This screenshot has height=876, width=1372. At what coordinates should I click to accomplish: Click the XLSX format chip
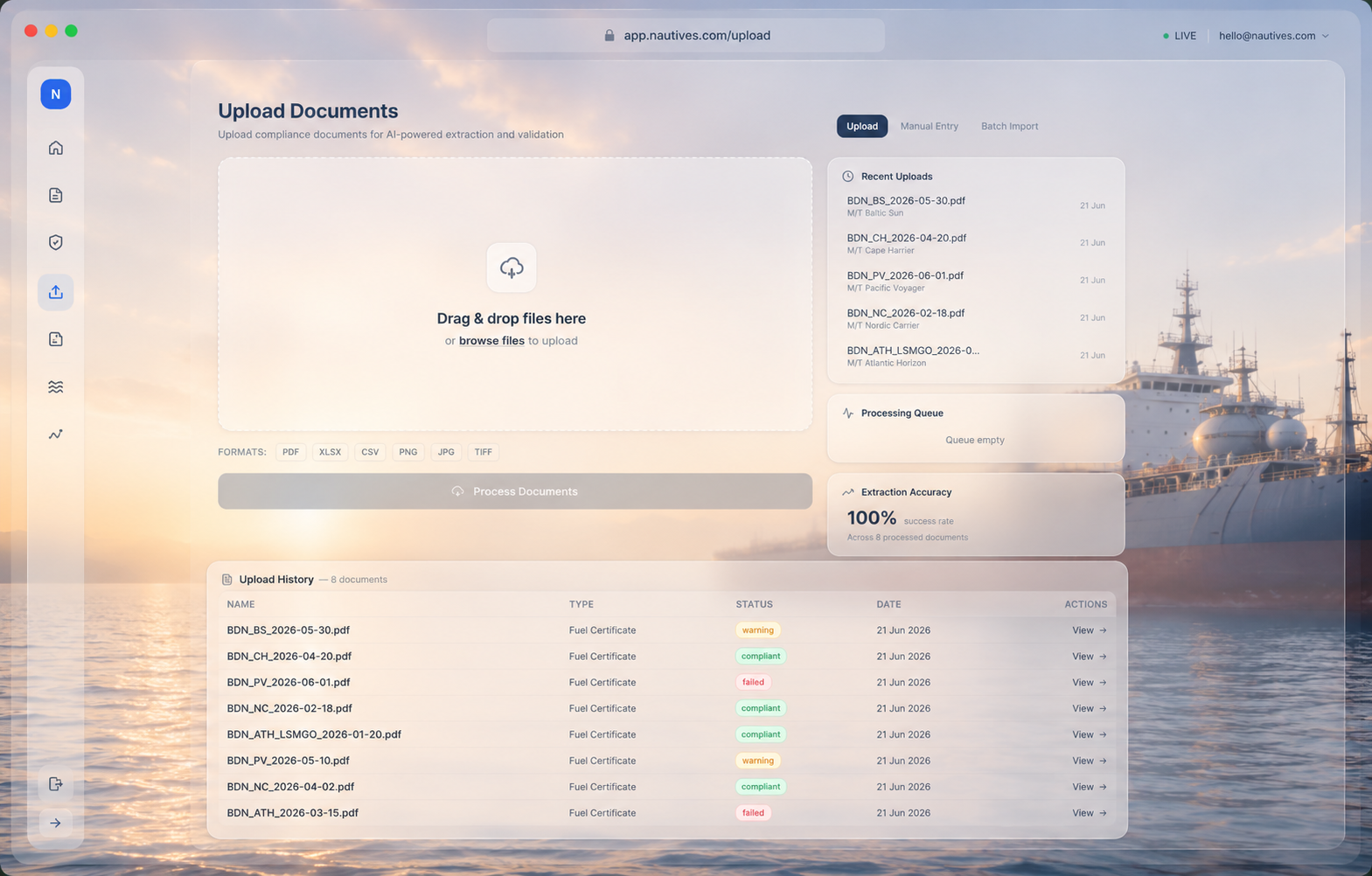pyautogui.click(x=330, y=452)
